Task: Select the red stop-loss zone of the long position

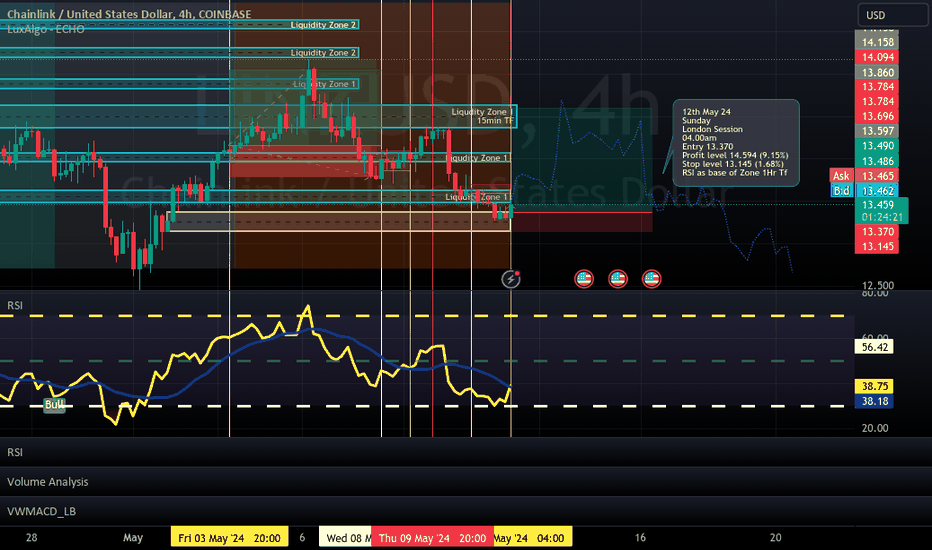Action: (x=581, y=222)
